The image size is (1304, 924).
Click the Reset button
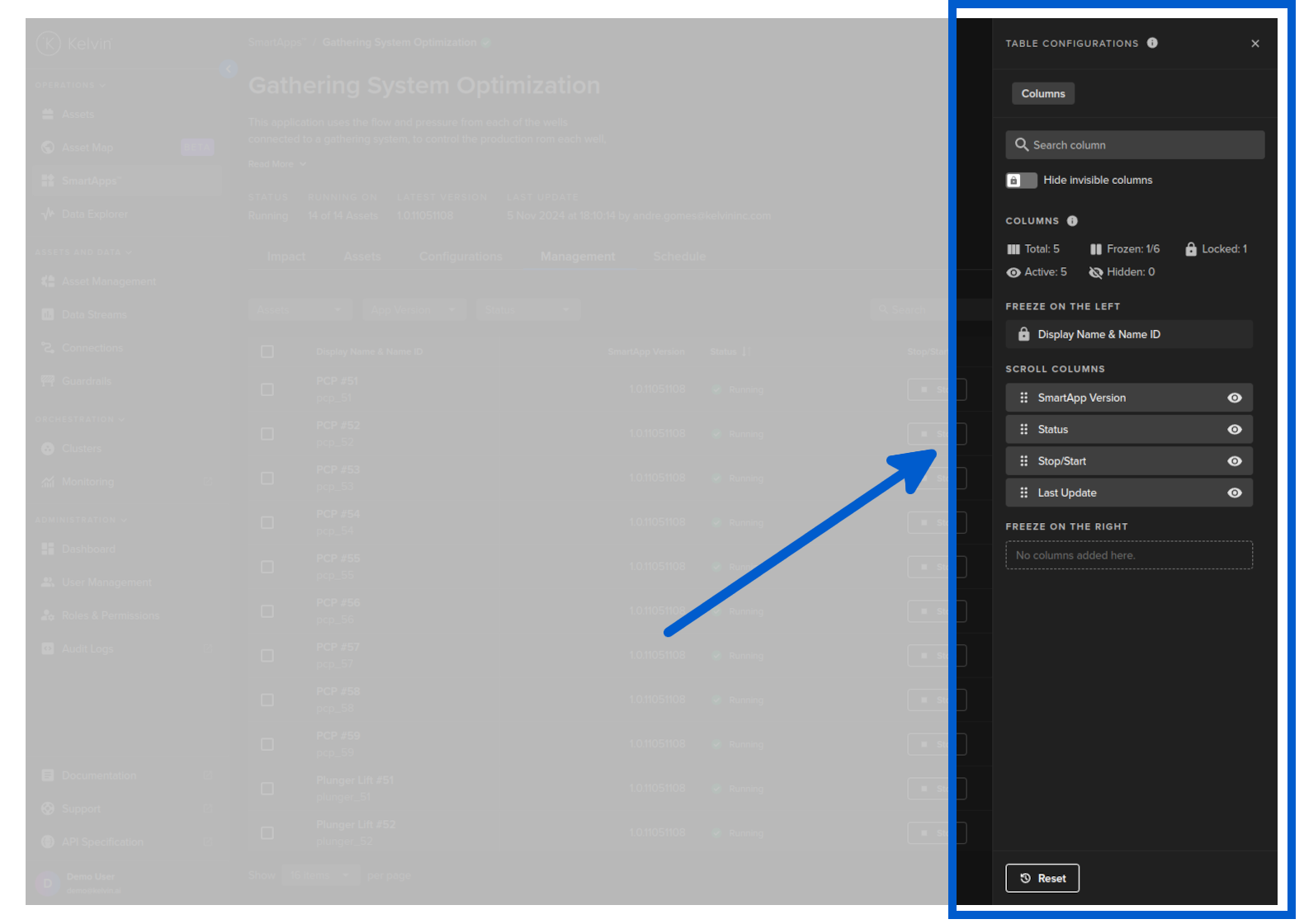[x=1042, y=879]
